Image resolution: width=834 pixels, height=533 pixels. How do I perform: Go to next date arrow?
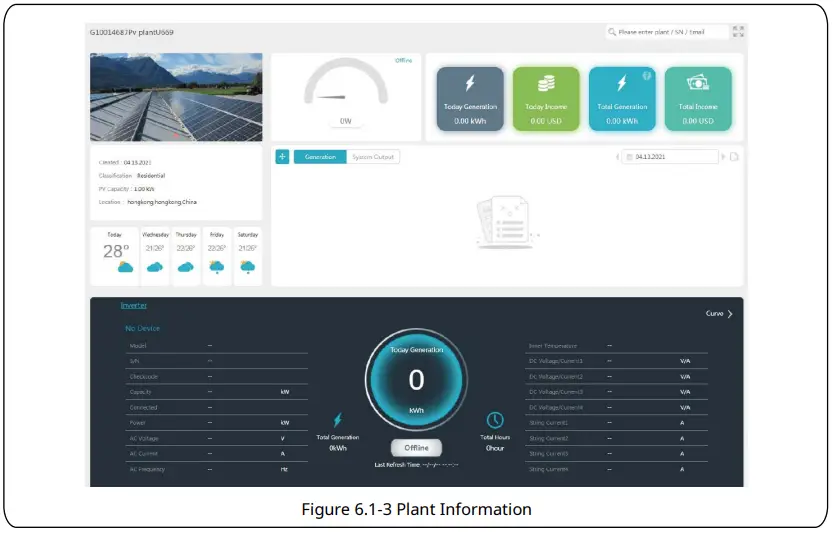click(x=723, y=157)
